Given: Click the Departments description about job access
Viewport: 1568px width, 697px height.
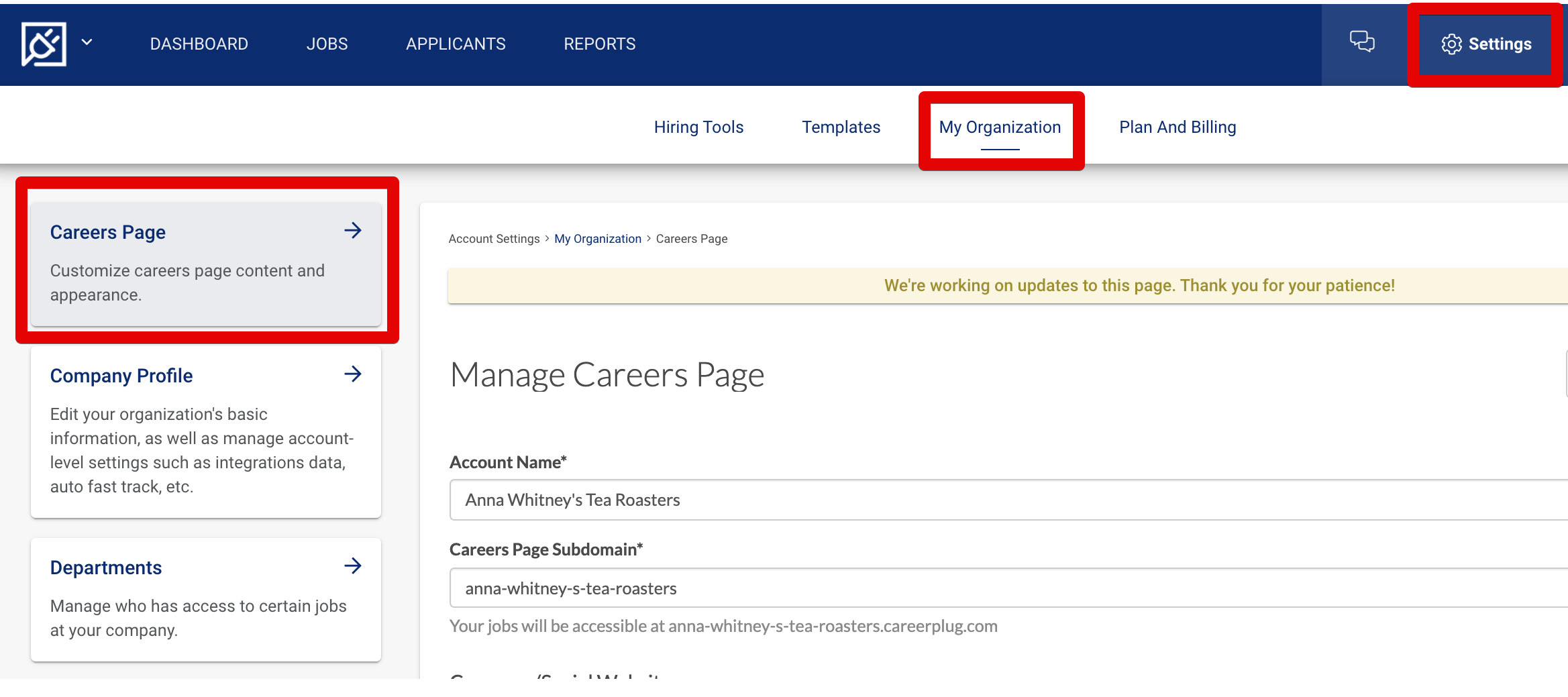Looking at the screenshot, I should 199,619.
